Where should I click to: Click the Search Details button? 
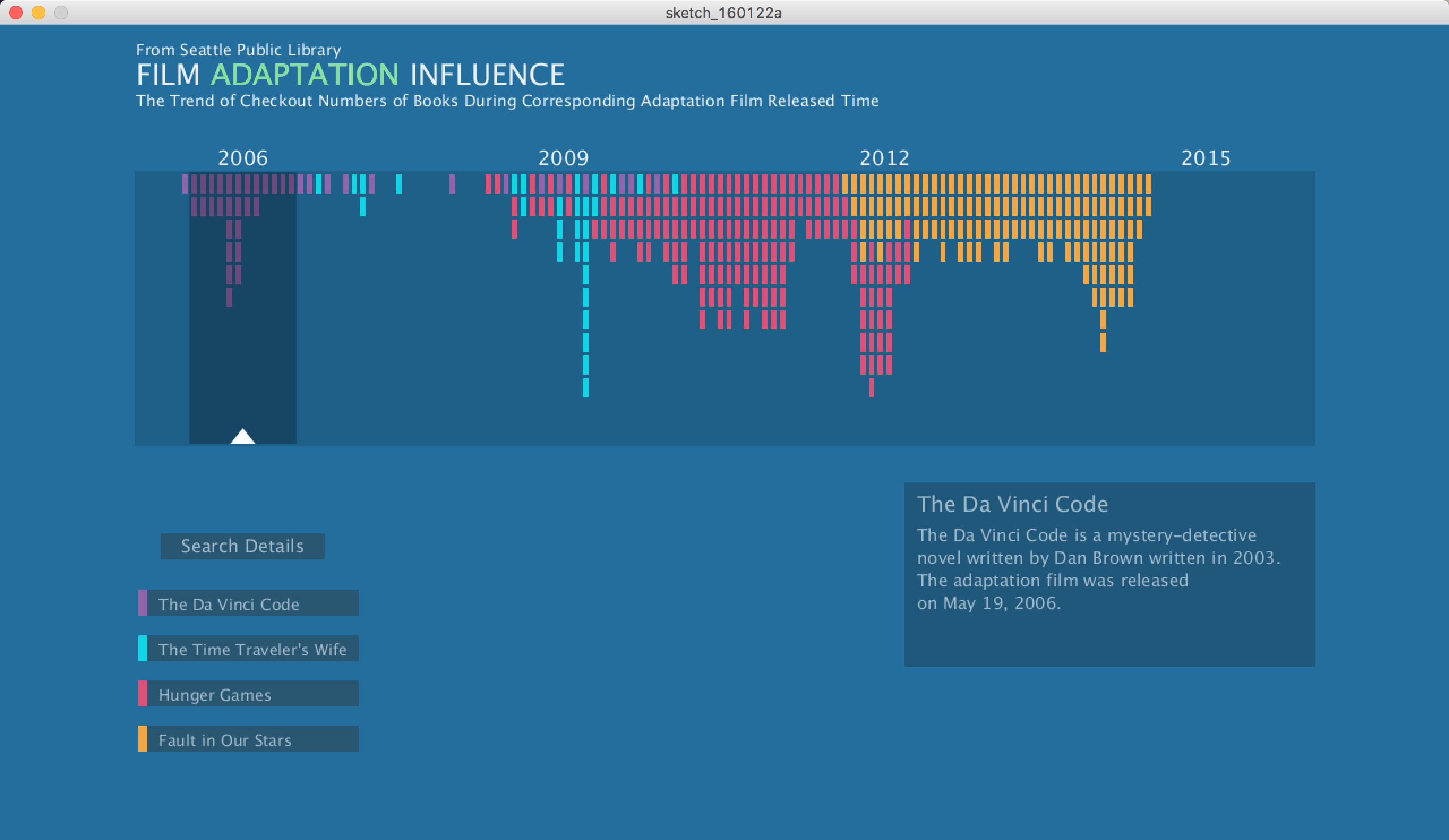[x=242, y=546]
